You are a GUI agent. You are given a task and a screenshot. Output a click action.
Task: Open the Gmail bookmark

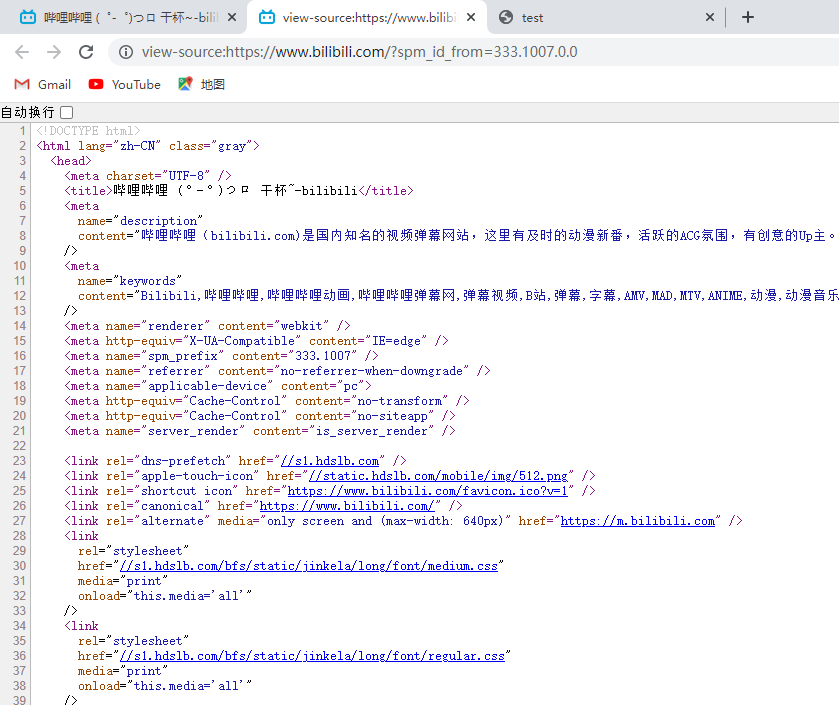[43, 85]
